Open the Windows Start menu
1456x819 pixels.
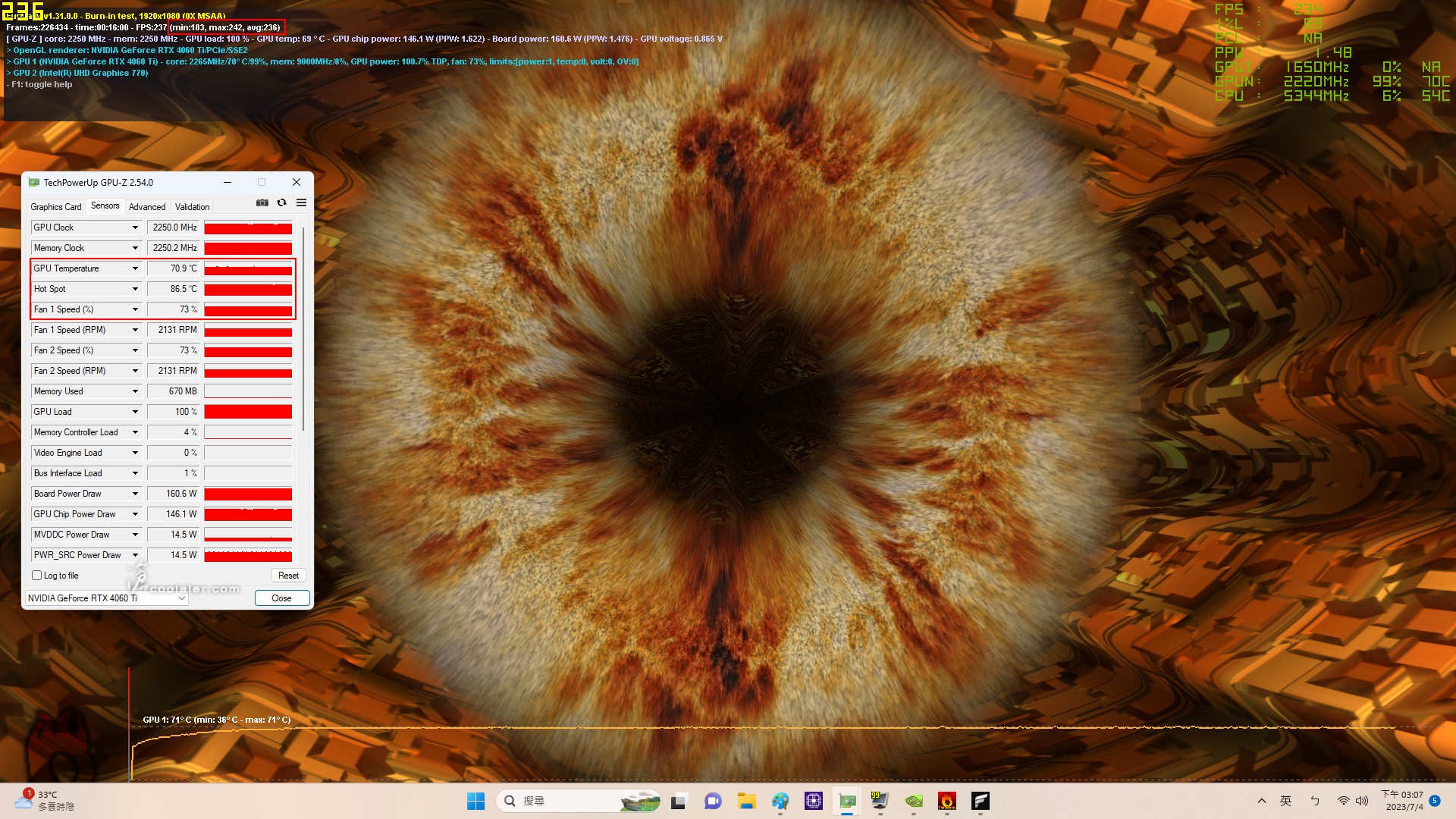(x=476, y=801)
